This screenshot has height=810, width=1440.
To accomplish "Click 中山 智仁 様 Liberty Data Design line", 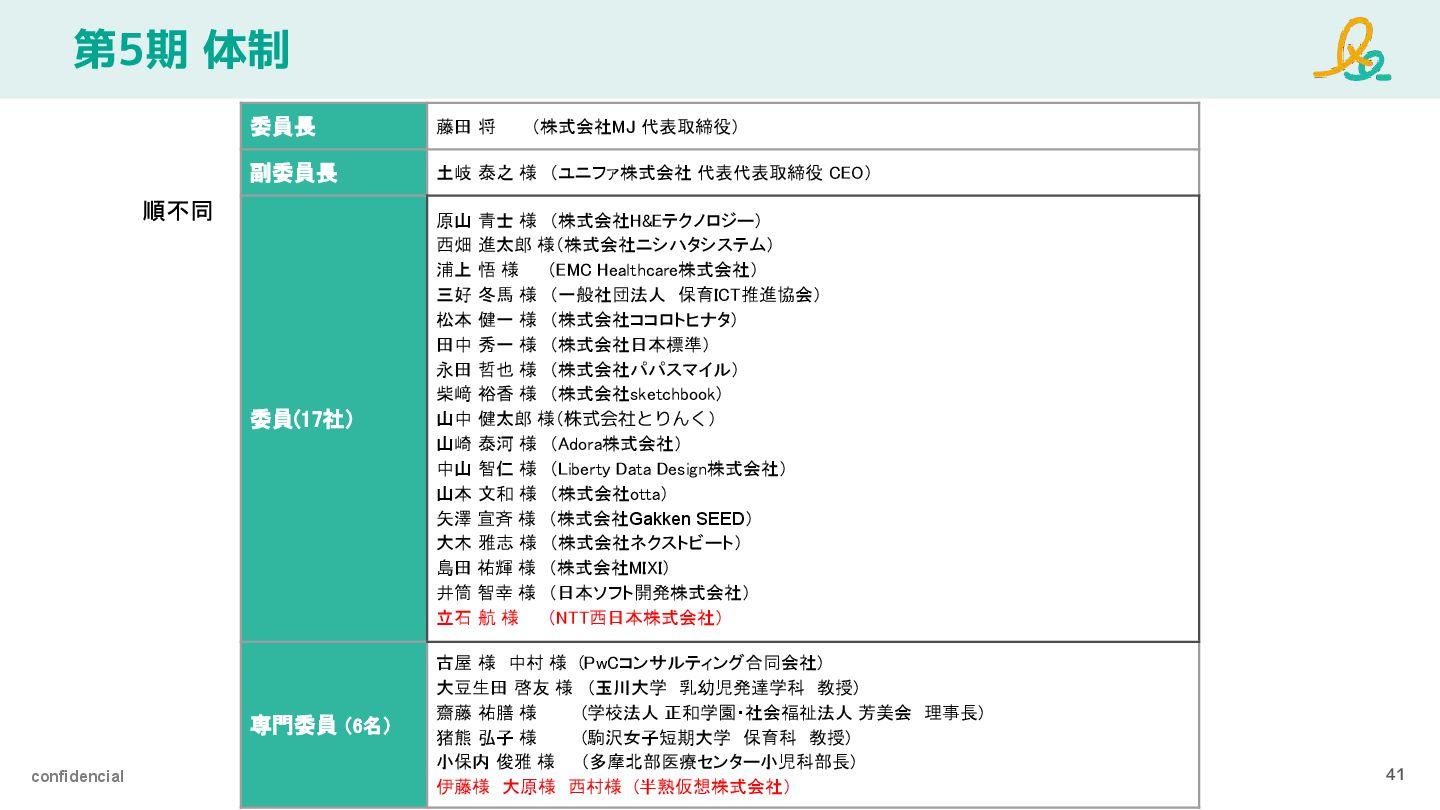I will [612, 469].
